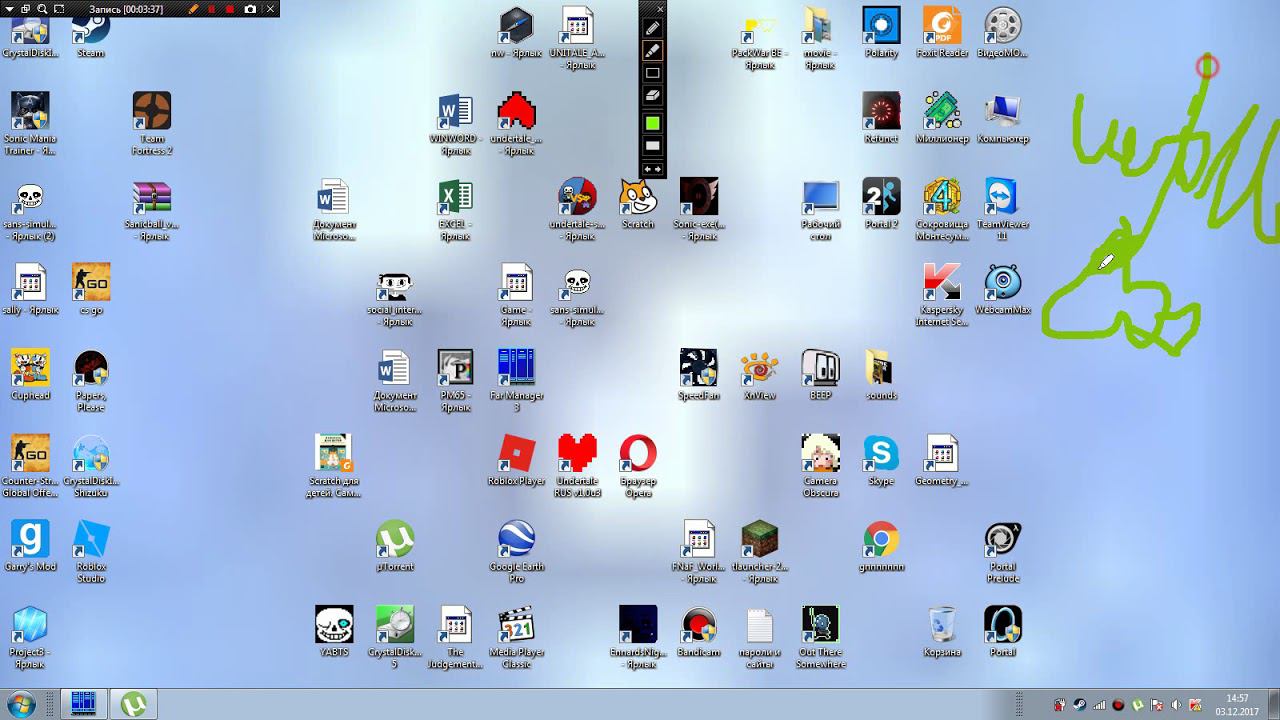Click the cs go desktop icon
Screen dimensions: 1280x720
coord(91,290)
